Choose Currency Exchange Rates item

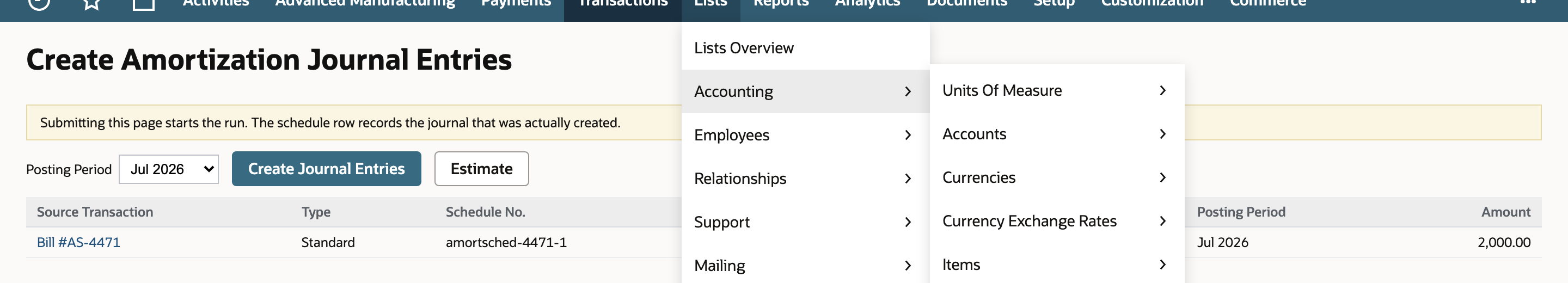pos(1057,221)
